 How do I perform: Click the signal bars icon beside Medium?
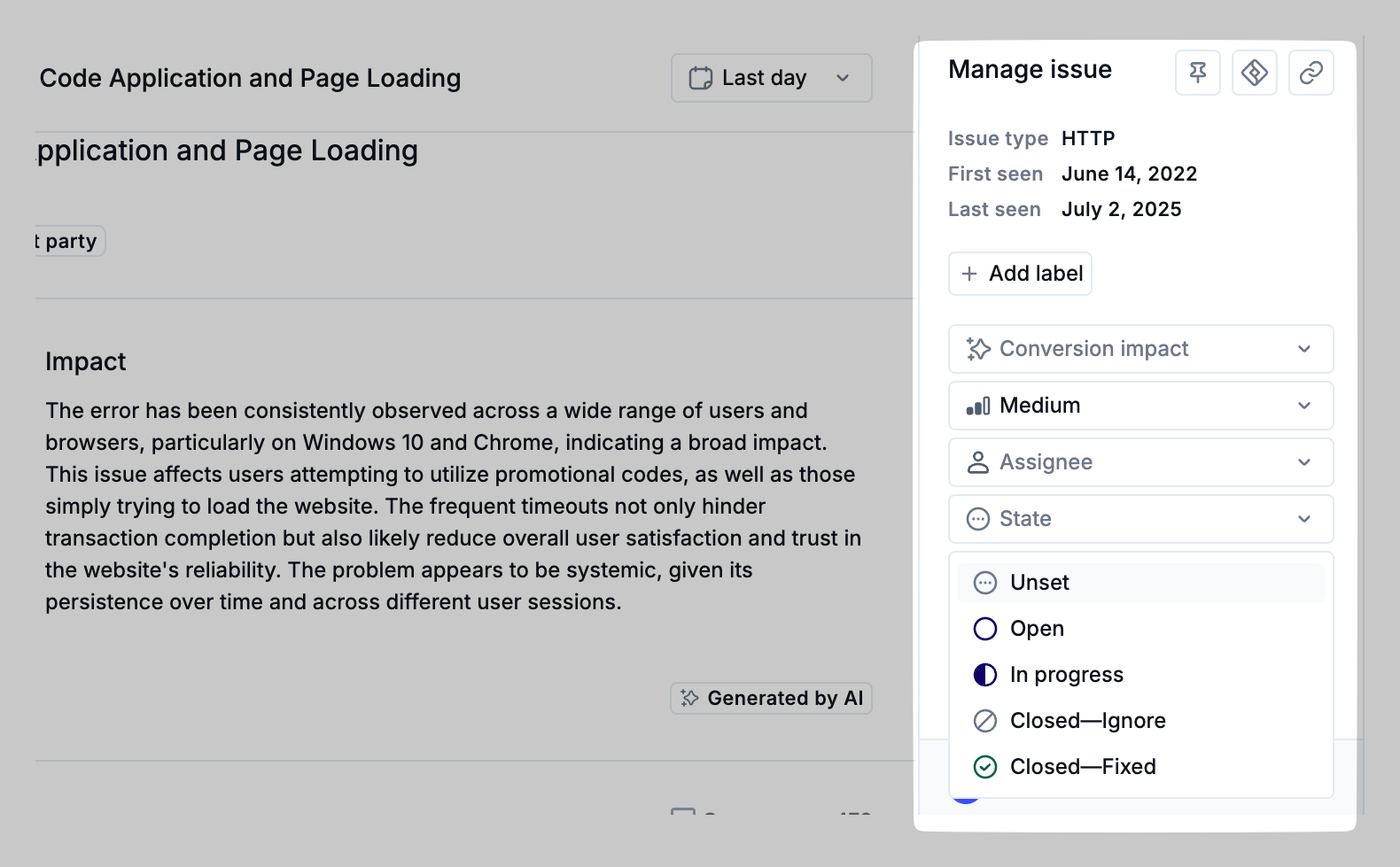tap(978, 406)
